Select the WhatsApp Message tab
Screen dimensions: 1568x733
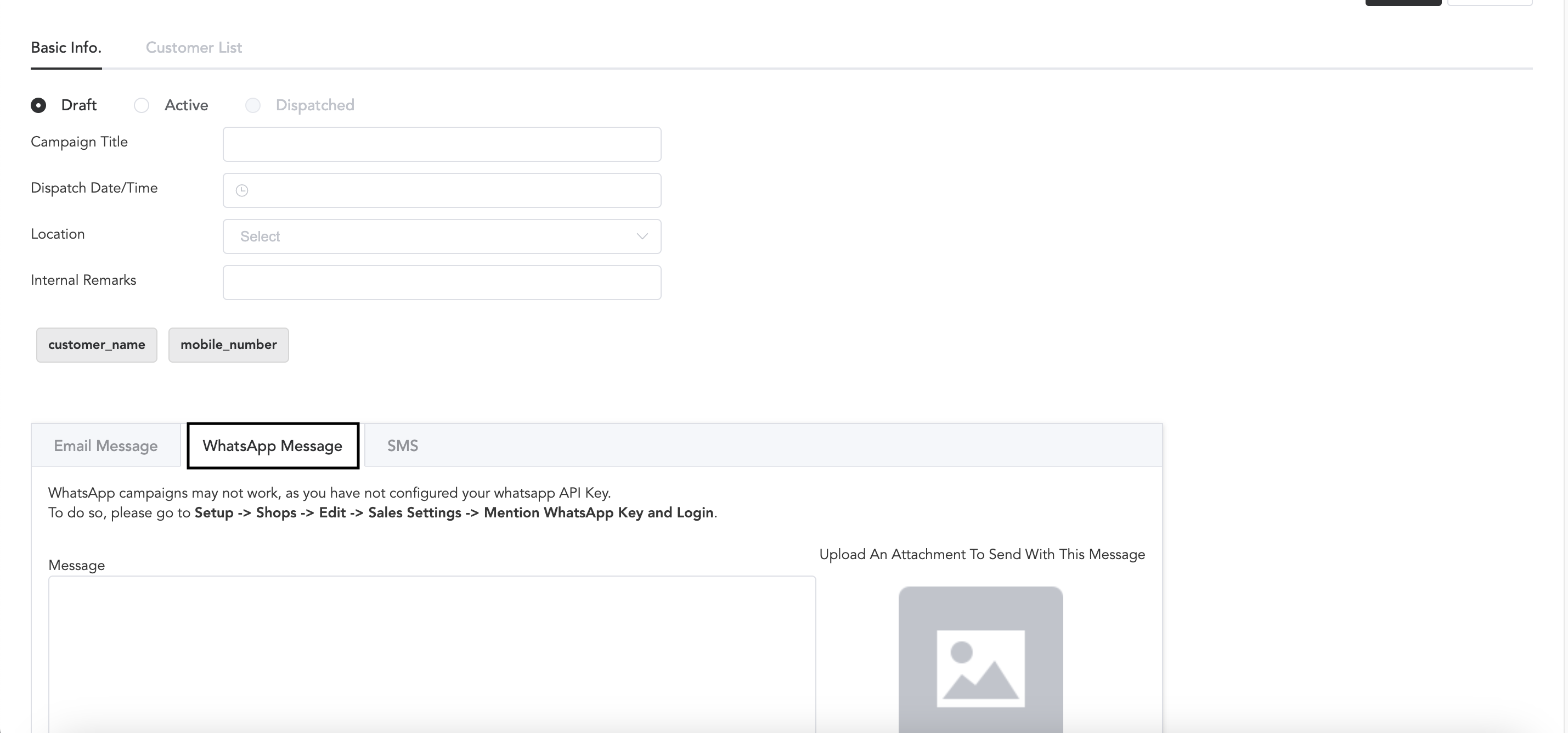273,446
